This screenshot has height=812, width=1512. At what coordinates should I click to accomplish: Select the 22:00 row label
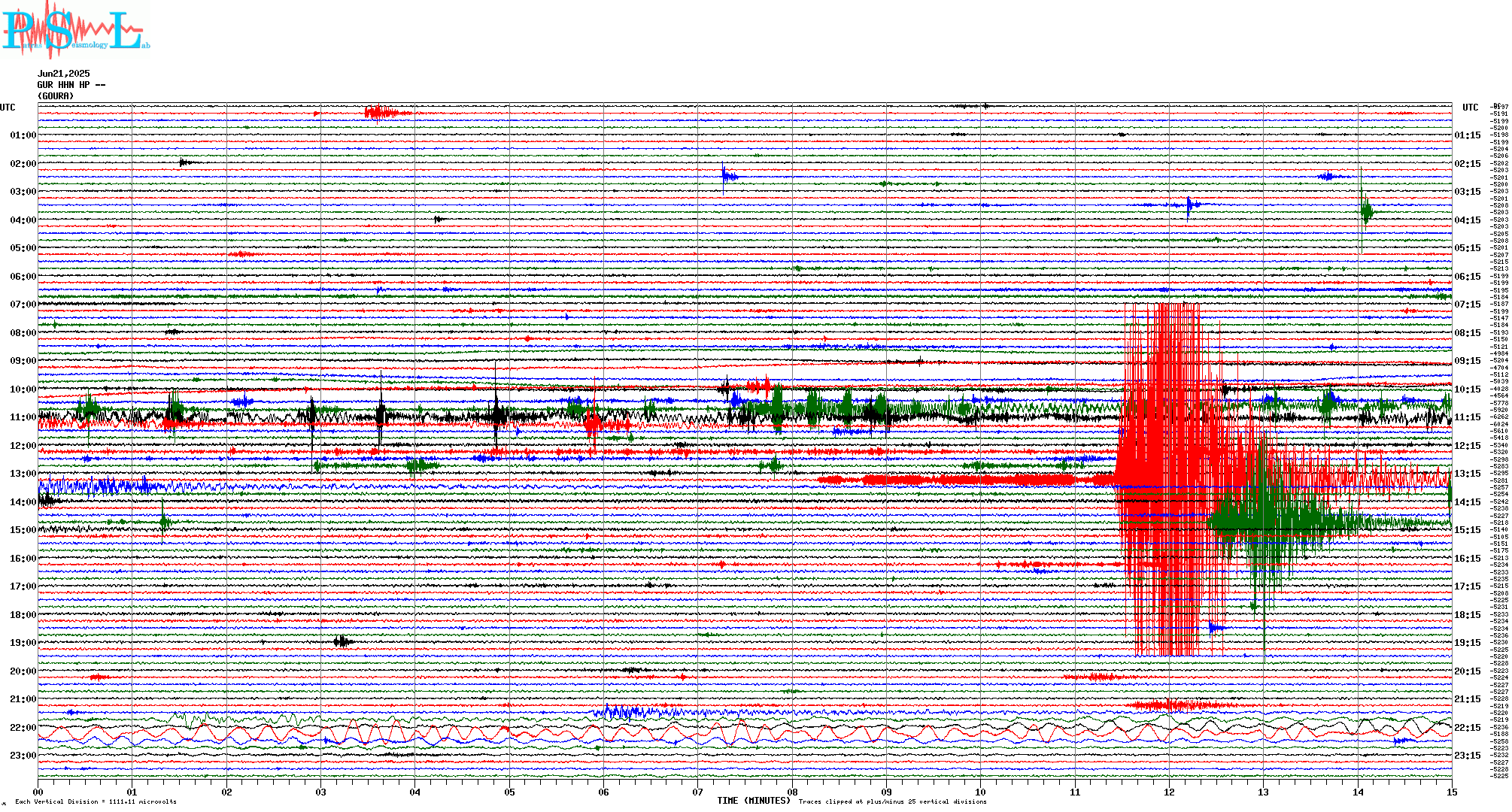coord(23,728)
